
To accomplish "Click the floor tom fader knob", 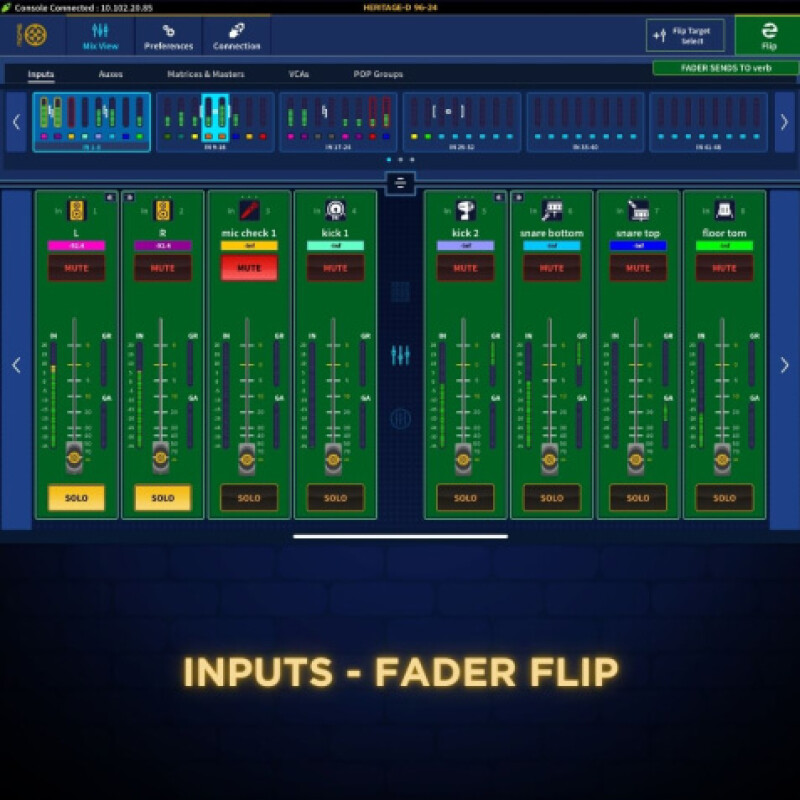I will point(722,459).
